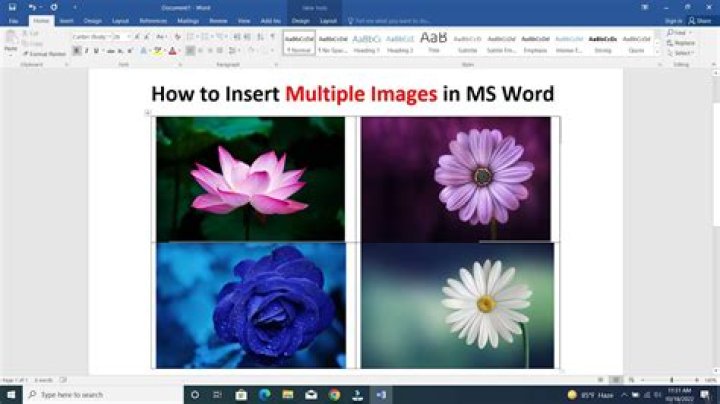The width and height of the screenshot is (720, 404).
Task: Switch to the Insert tab
Action: [66, 21]
